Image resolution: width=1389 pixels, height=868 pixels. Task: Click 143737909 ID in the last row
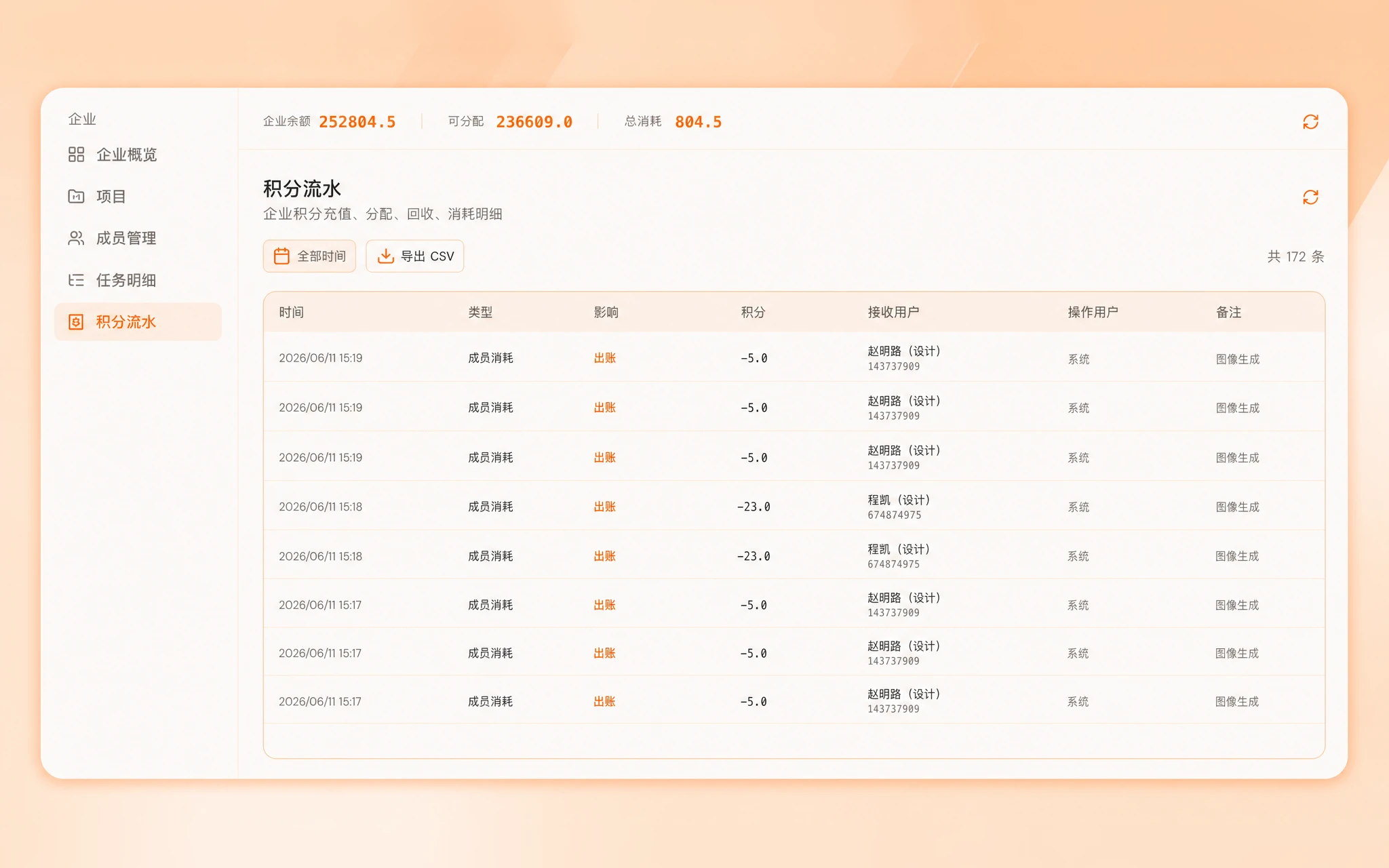(894, 709)
